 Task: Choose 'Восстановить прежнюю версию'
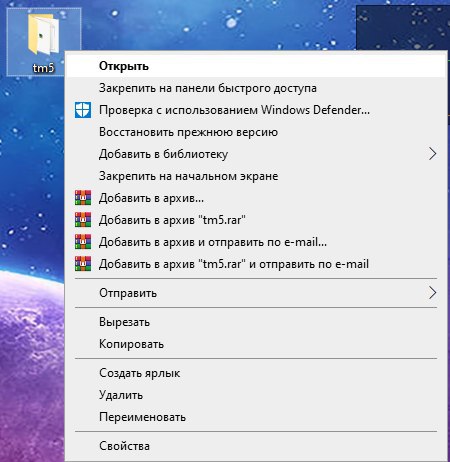click(256, 132)
